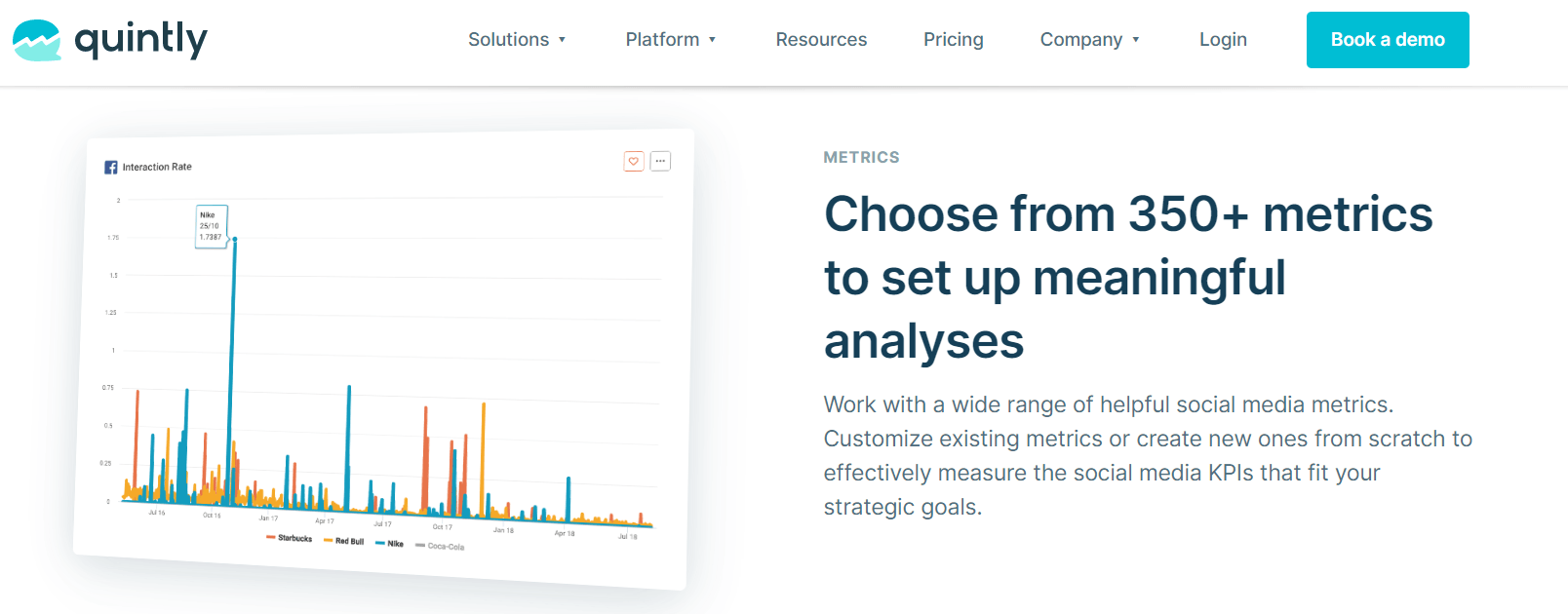Click the Nike 25/10 chart tooltip
The width and height of the screenshot is (1568, 614).
click(211, 226)
